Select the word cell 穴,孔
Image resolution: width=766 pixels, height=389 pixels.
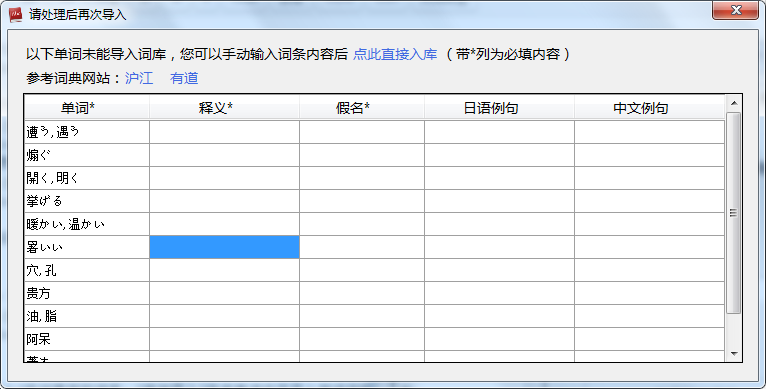coord(87,270)
